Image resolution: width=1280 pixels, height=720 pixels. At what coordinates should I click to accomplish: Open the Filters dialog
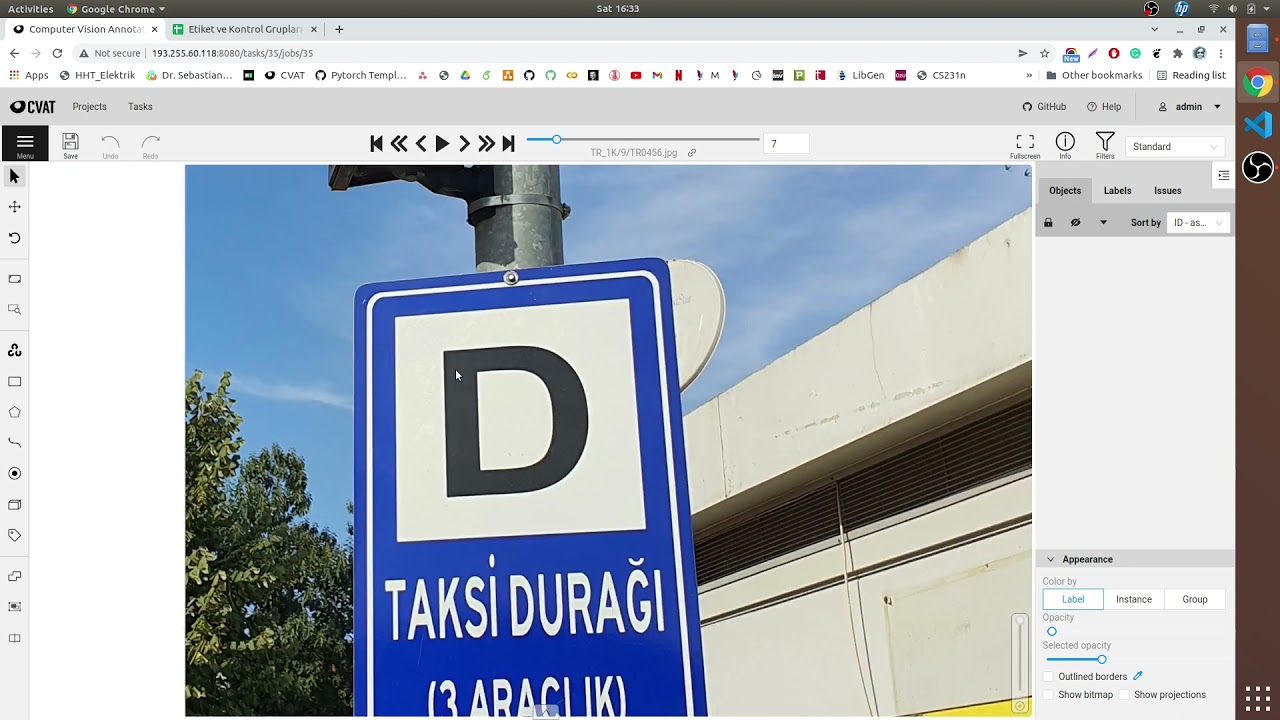coord(1105,145)
